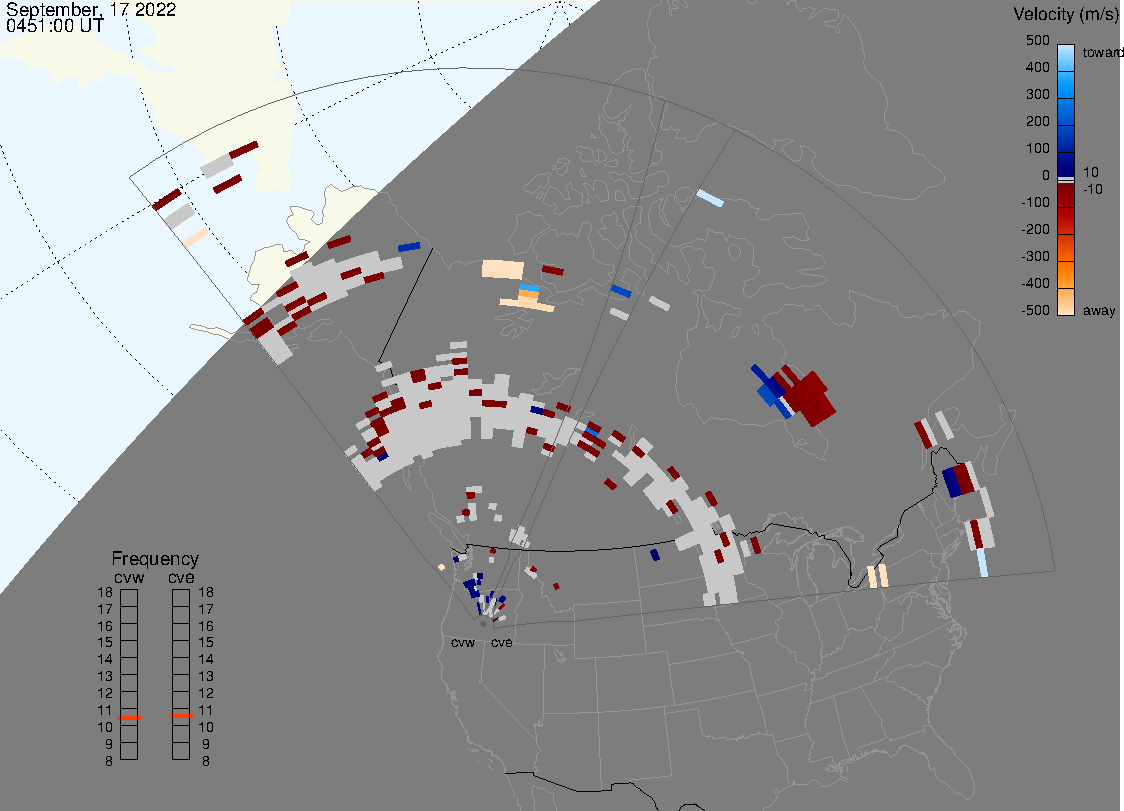Click the "cvw" radar site label on the map
1124x811 pixels.
pyautogui.click(x=463, y=642)
